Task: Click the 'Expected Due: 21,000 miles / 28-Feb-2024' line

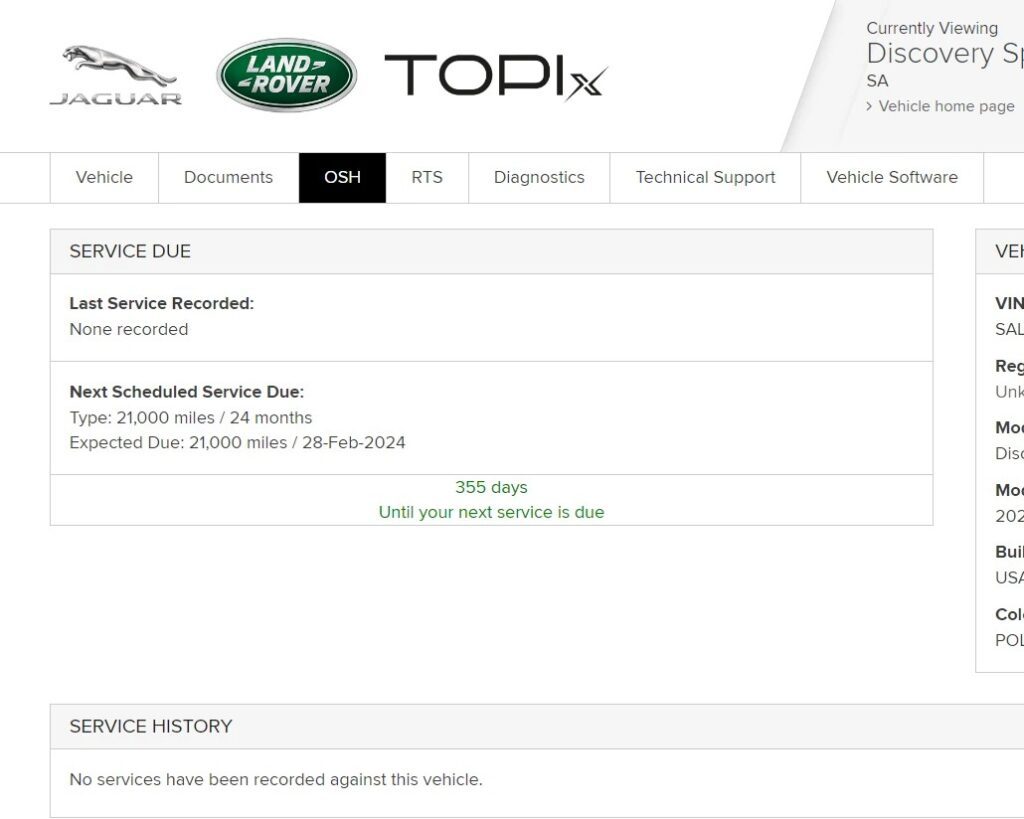Action: 237,443
